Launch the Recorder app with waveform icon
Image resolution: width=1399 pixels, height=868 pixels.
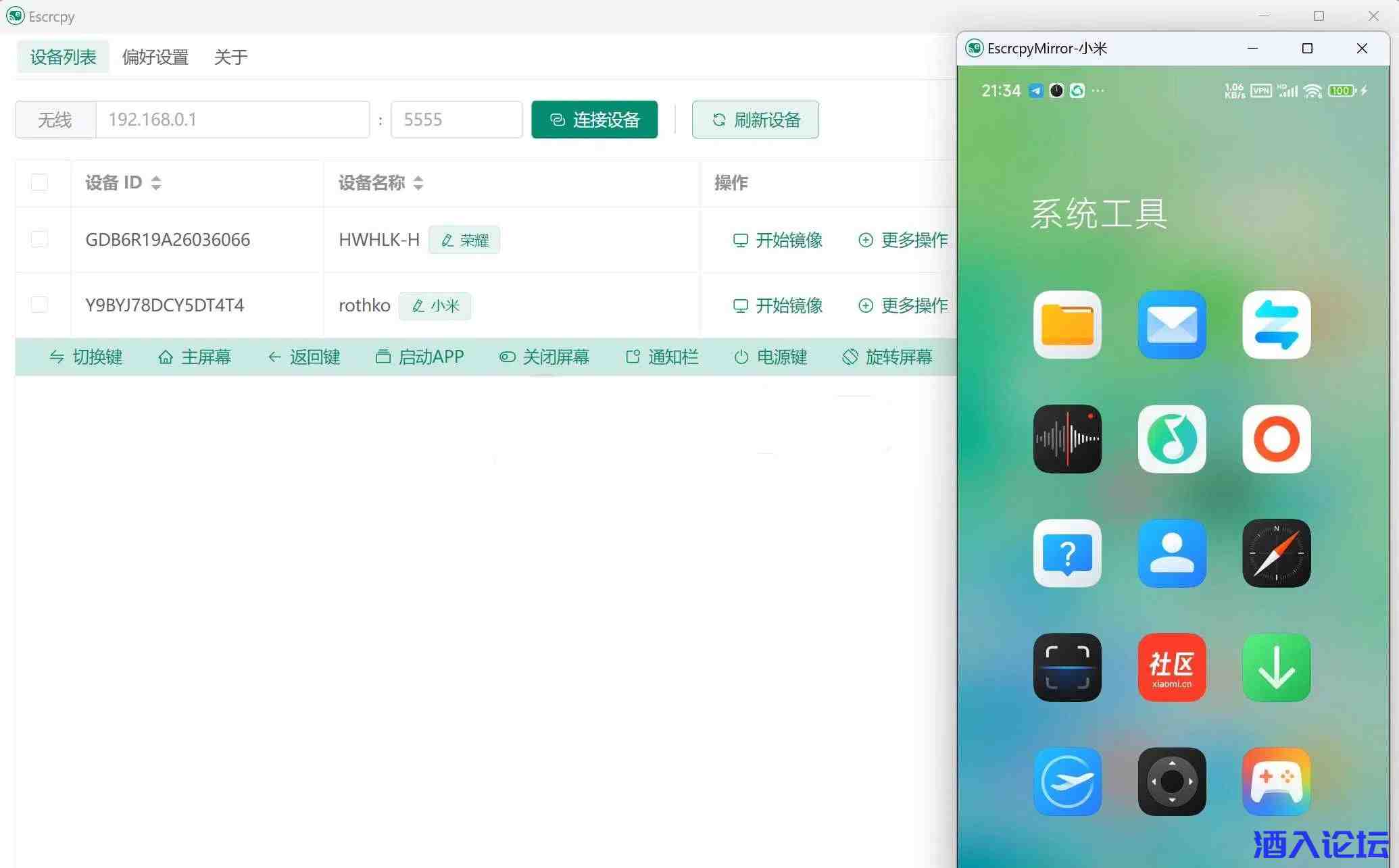1067,439
